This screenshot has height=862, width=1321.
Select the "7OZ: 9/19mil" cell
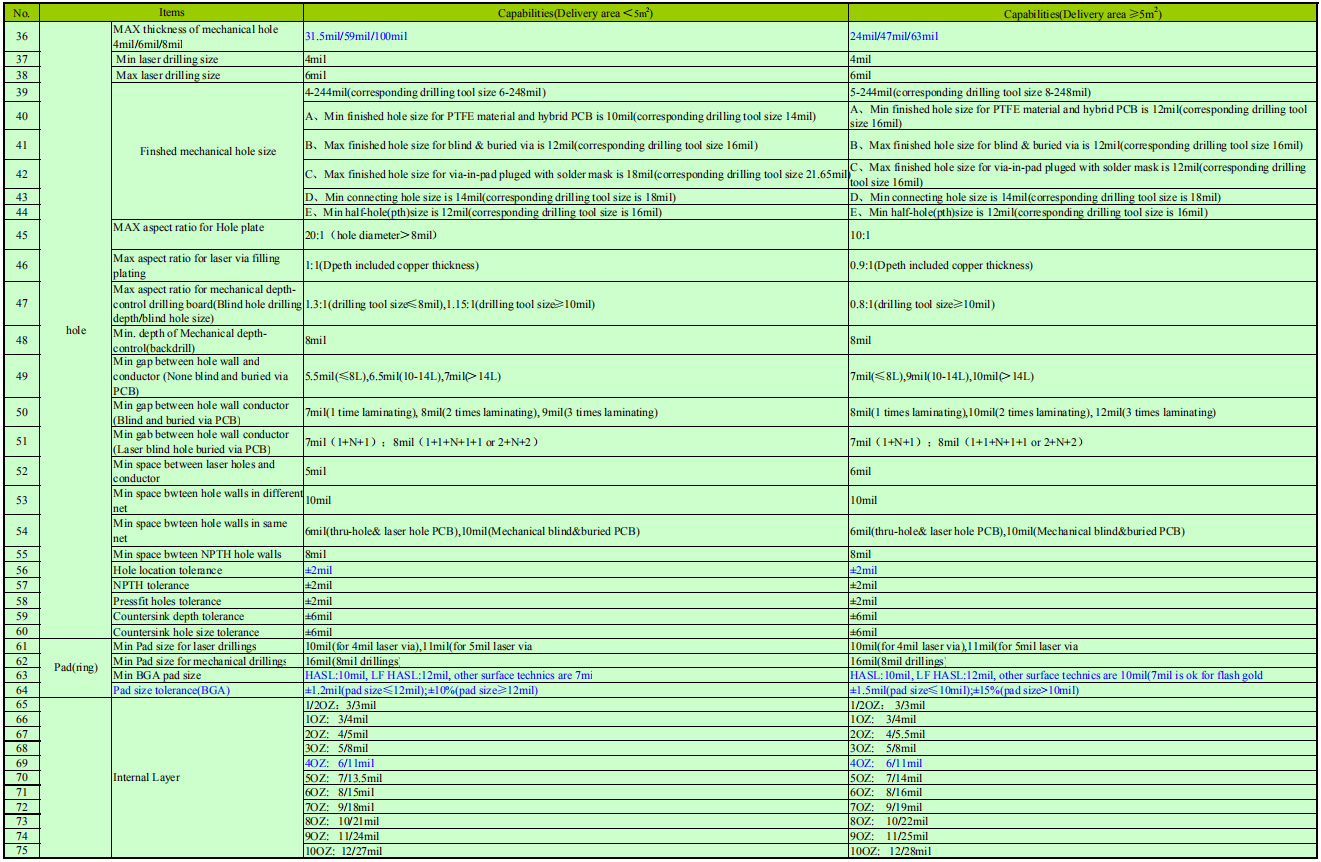click(x=1082, y=807)
